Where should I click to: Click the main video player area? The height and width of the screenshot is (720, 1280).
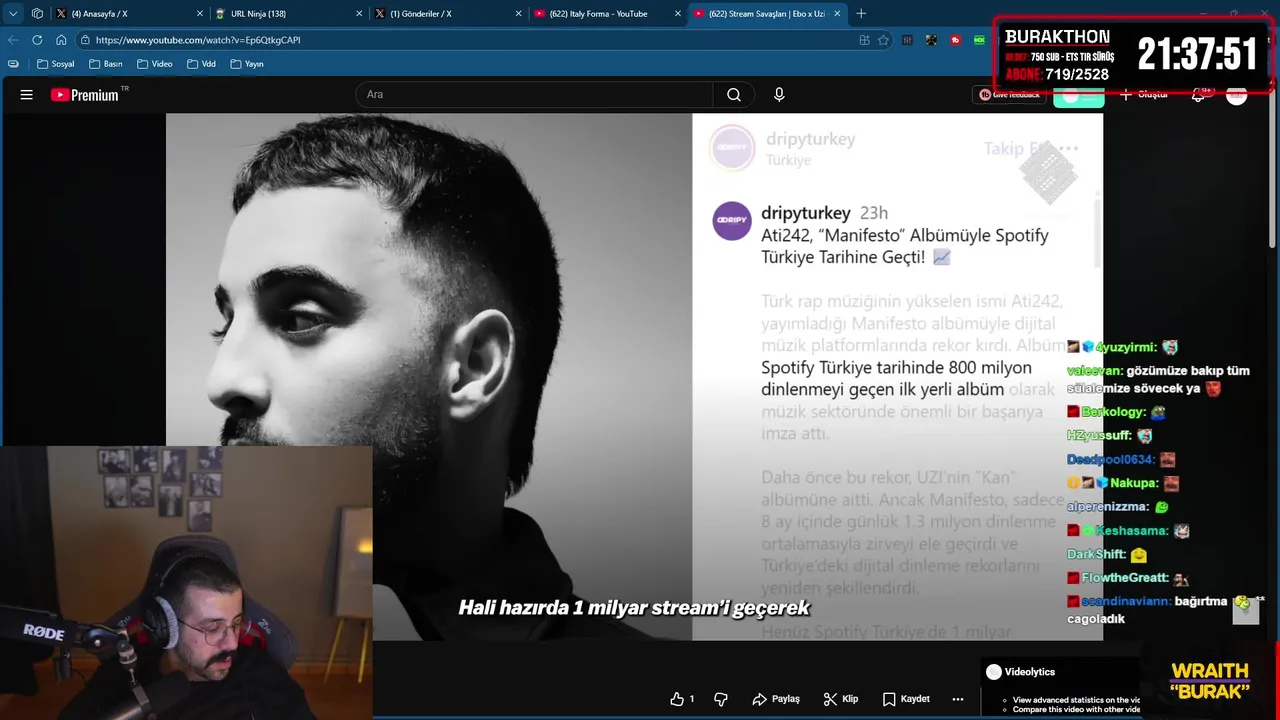[634, 376]
